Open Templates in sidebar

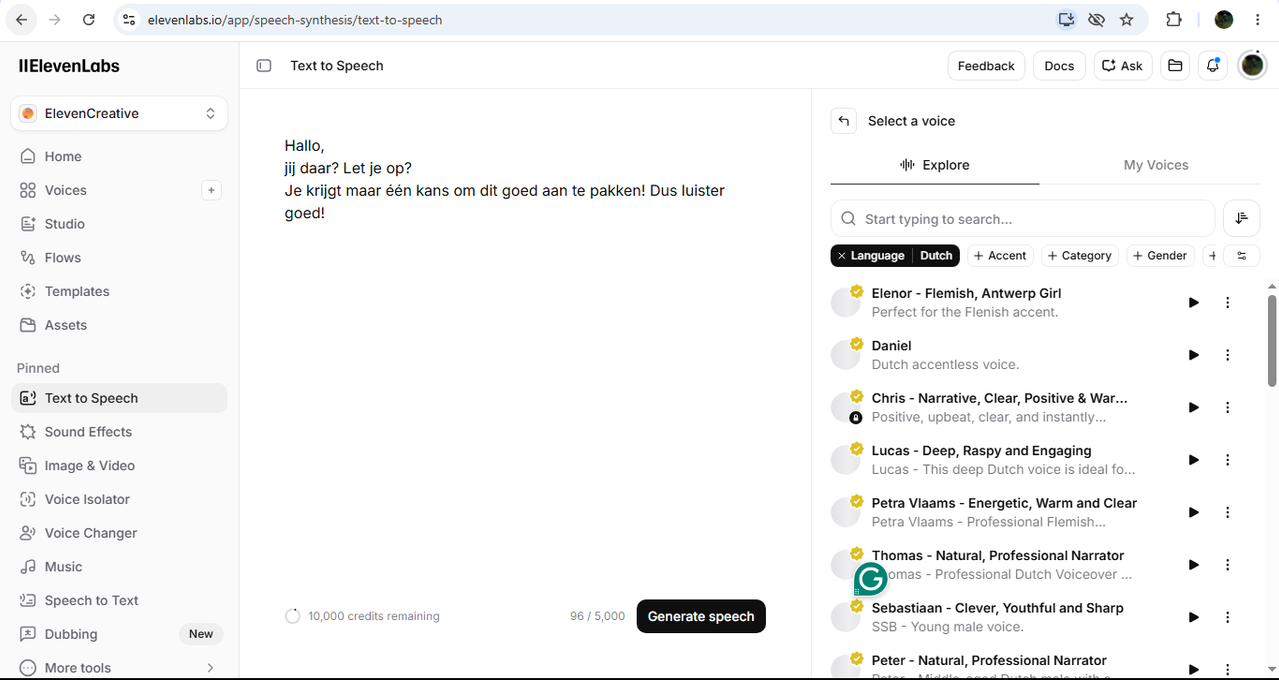tap(119, 291)
